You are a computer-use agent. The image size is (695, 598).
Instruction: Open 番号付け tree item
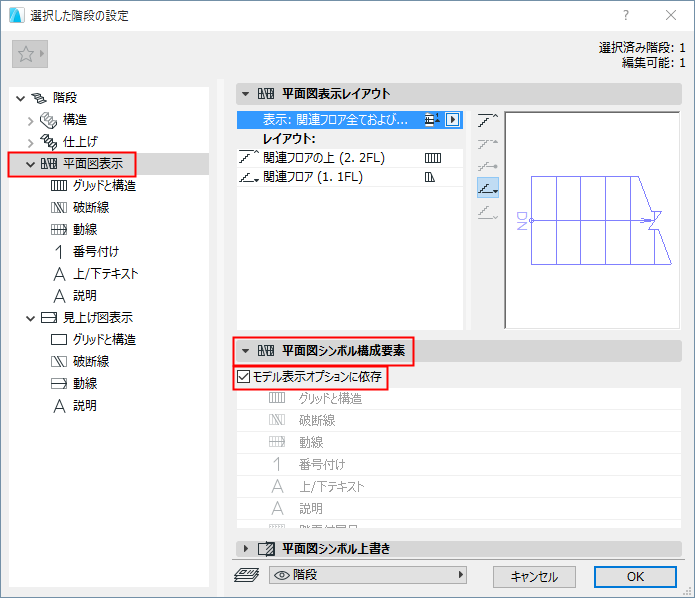[x=96, y=252]
